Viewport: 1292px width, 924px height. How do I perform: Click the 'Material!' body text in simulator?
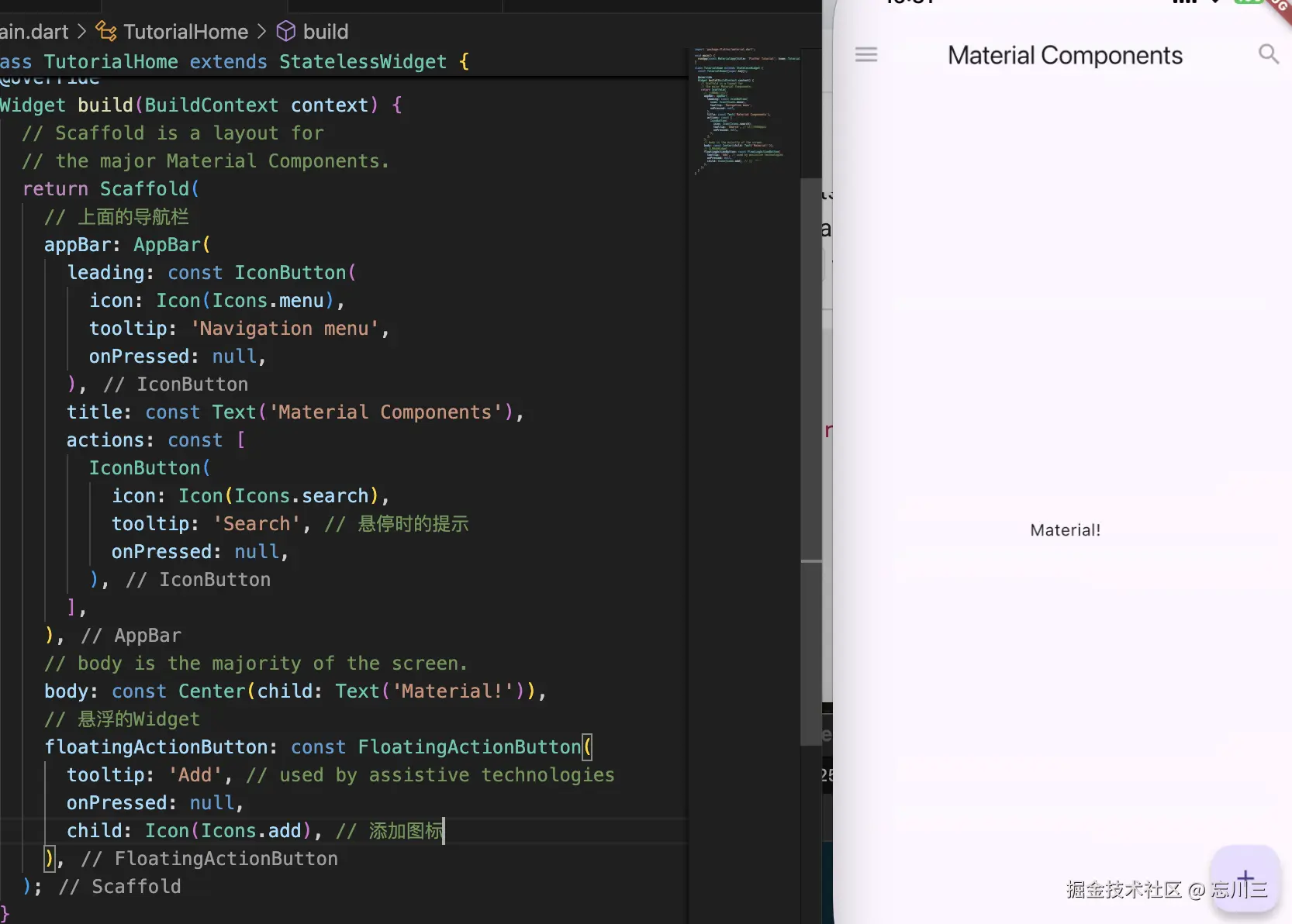click(x=1065, y=530)
